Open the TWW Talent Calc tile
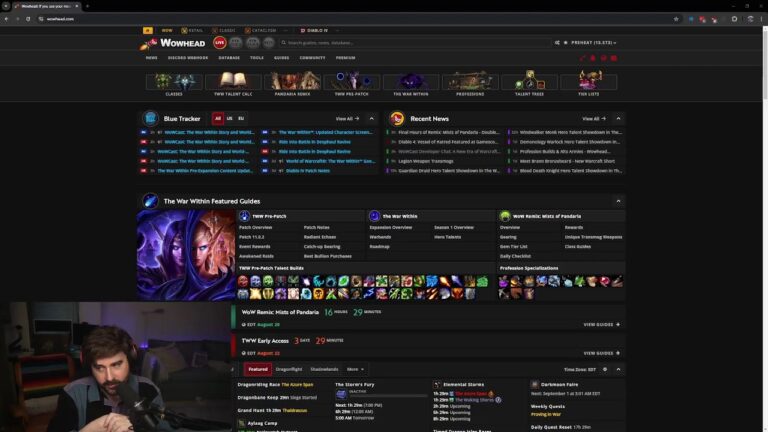Screen dimensions: 768x432 coord(233,83)
